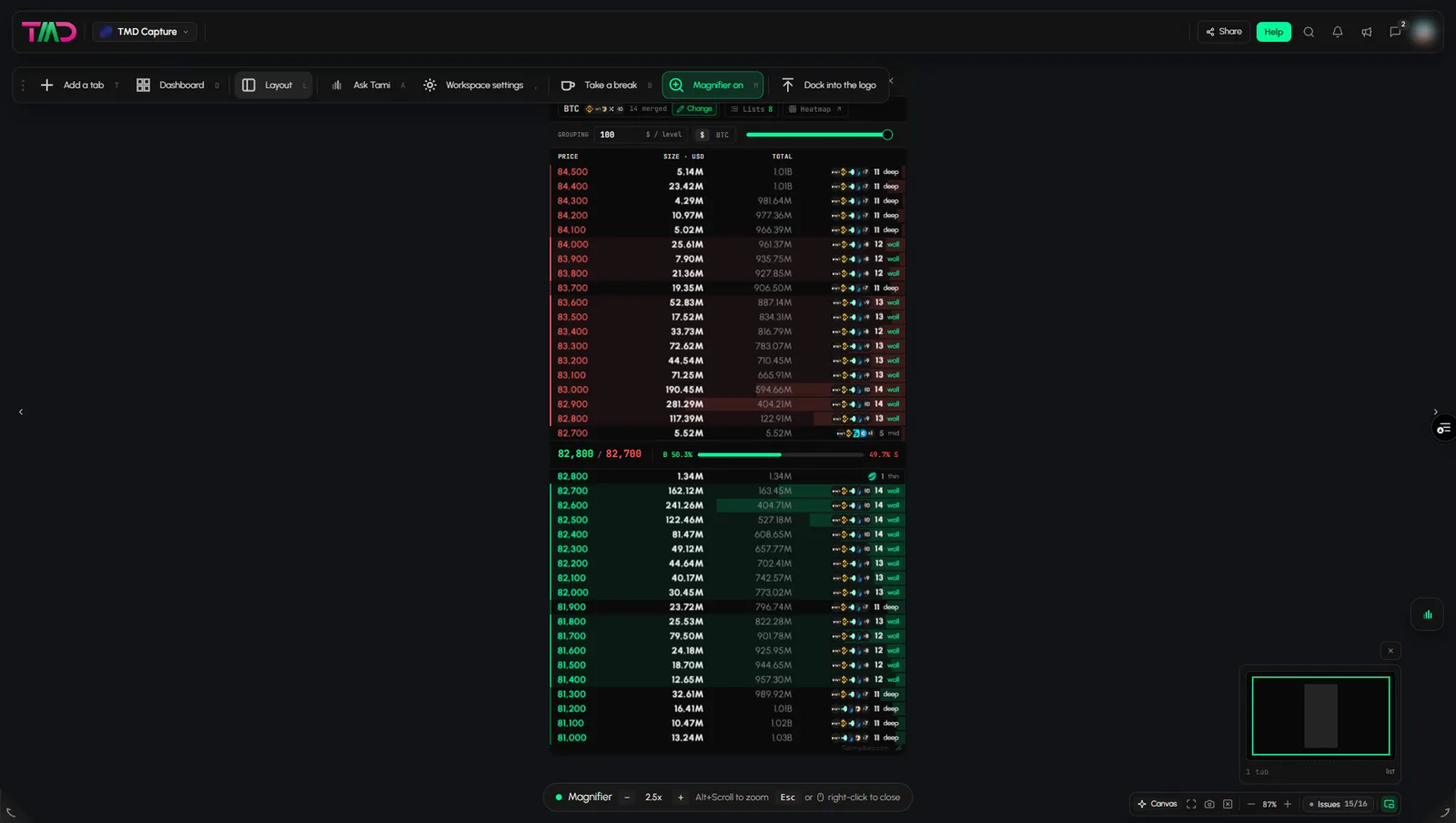Take a screenshot with camera icon
This screenshot has width=1456, height=823.
[x=1209, y=804]
